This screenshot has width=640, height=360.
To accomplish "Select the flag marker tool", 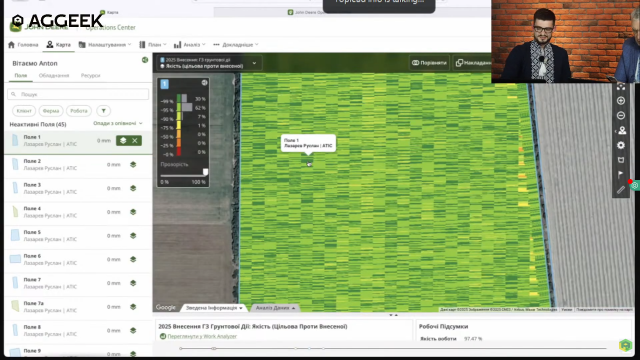I will 621,175.
